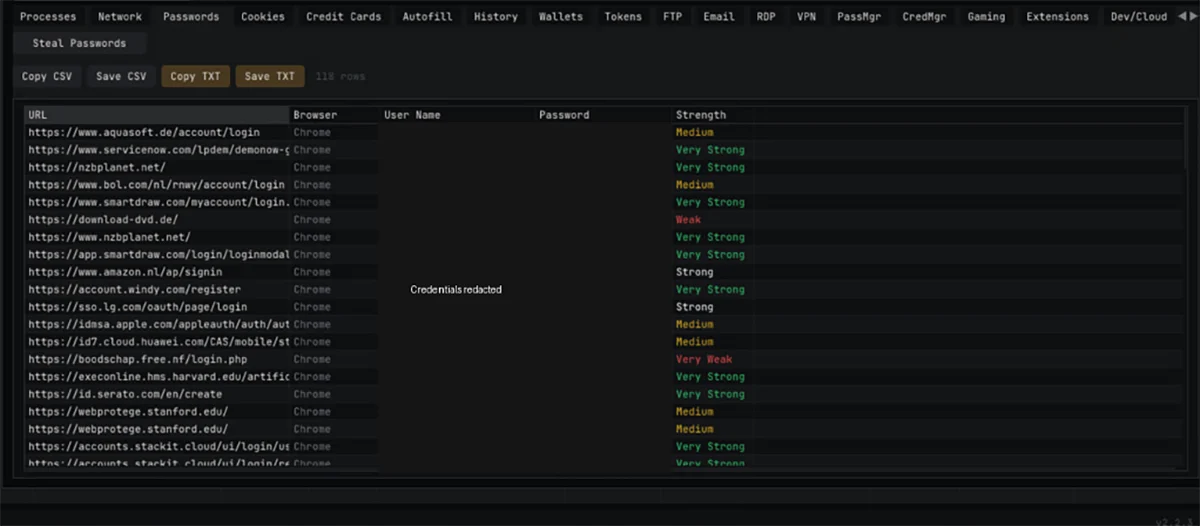Select the account.windy.com register row
The width and height of the screenshot is (1200, 526).
click(604, 290)
